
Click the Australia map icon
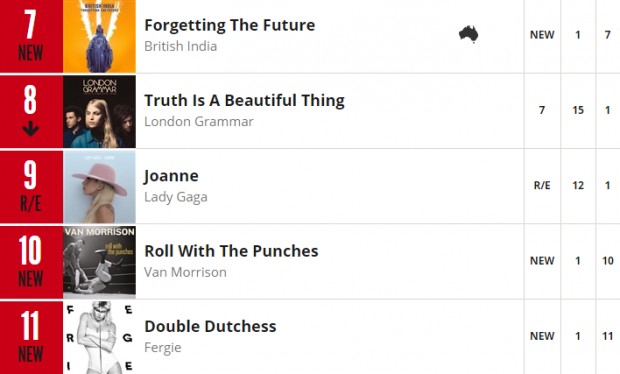pos(469,34)
